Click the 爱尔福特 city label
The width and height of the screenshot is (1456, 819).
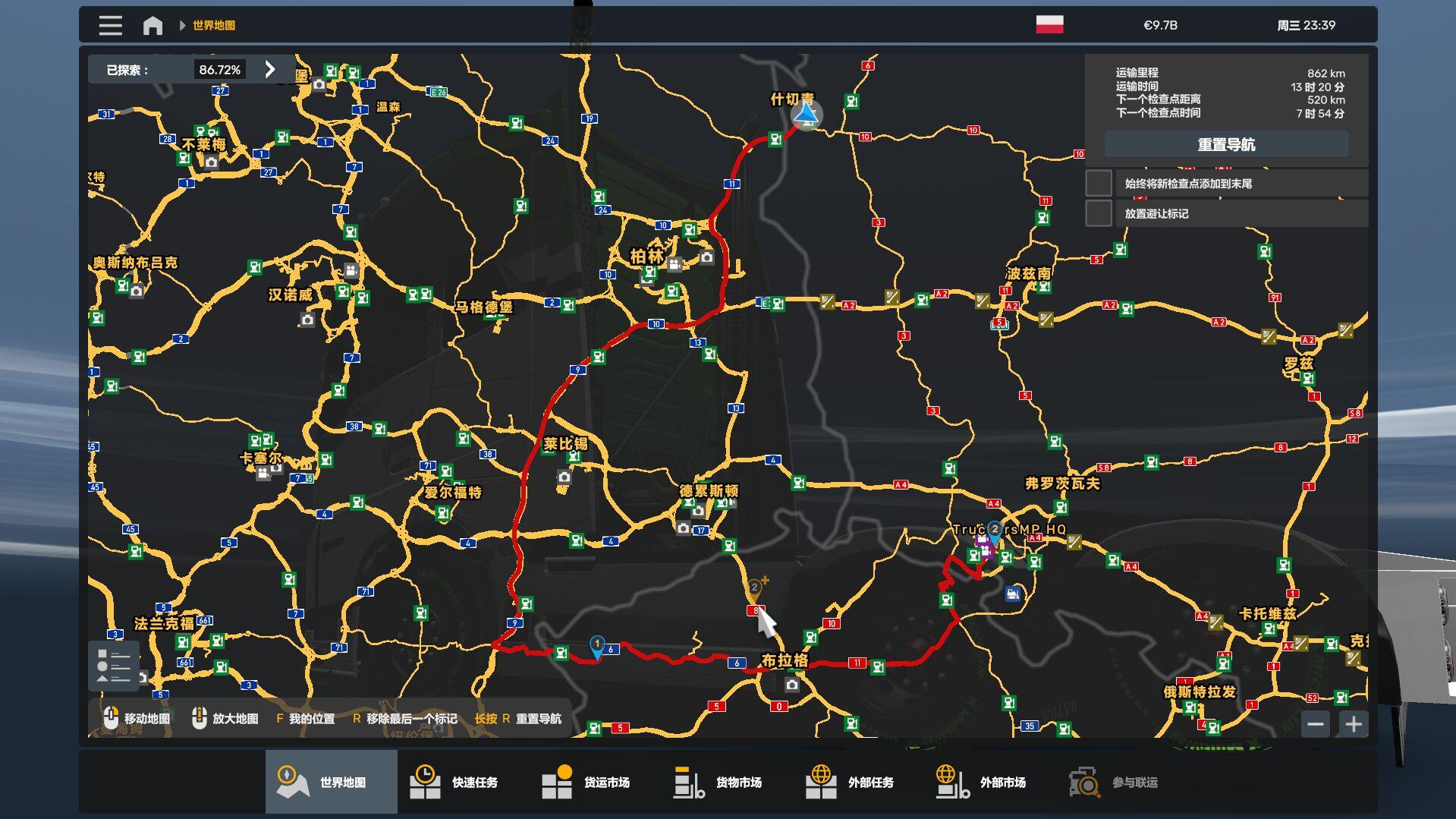pyautogui.click(x=453, y=492)
